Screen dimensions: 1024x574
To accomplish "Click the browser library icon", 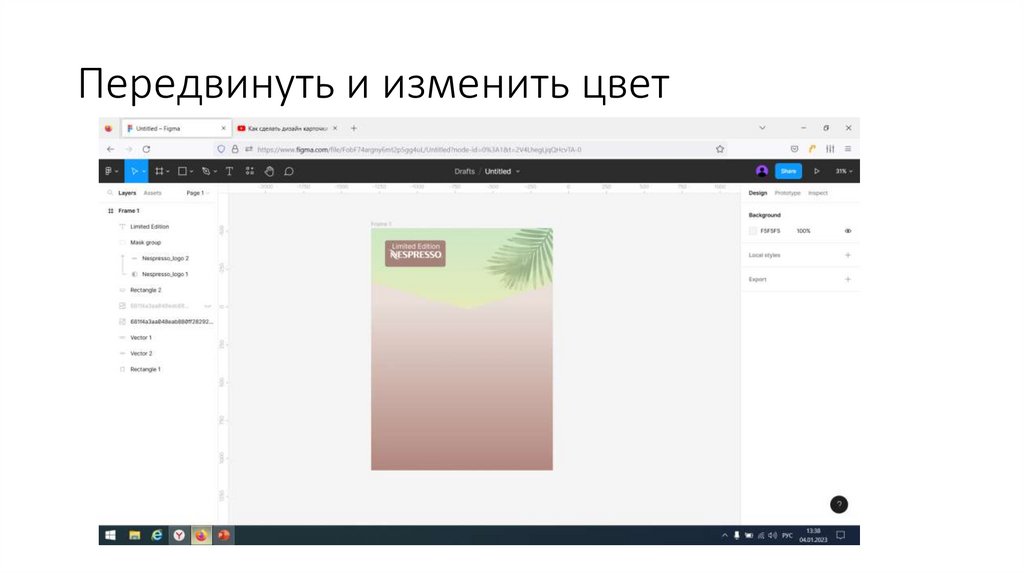I will (830, 149).
